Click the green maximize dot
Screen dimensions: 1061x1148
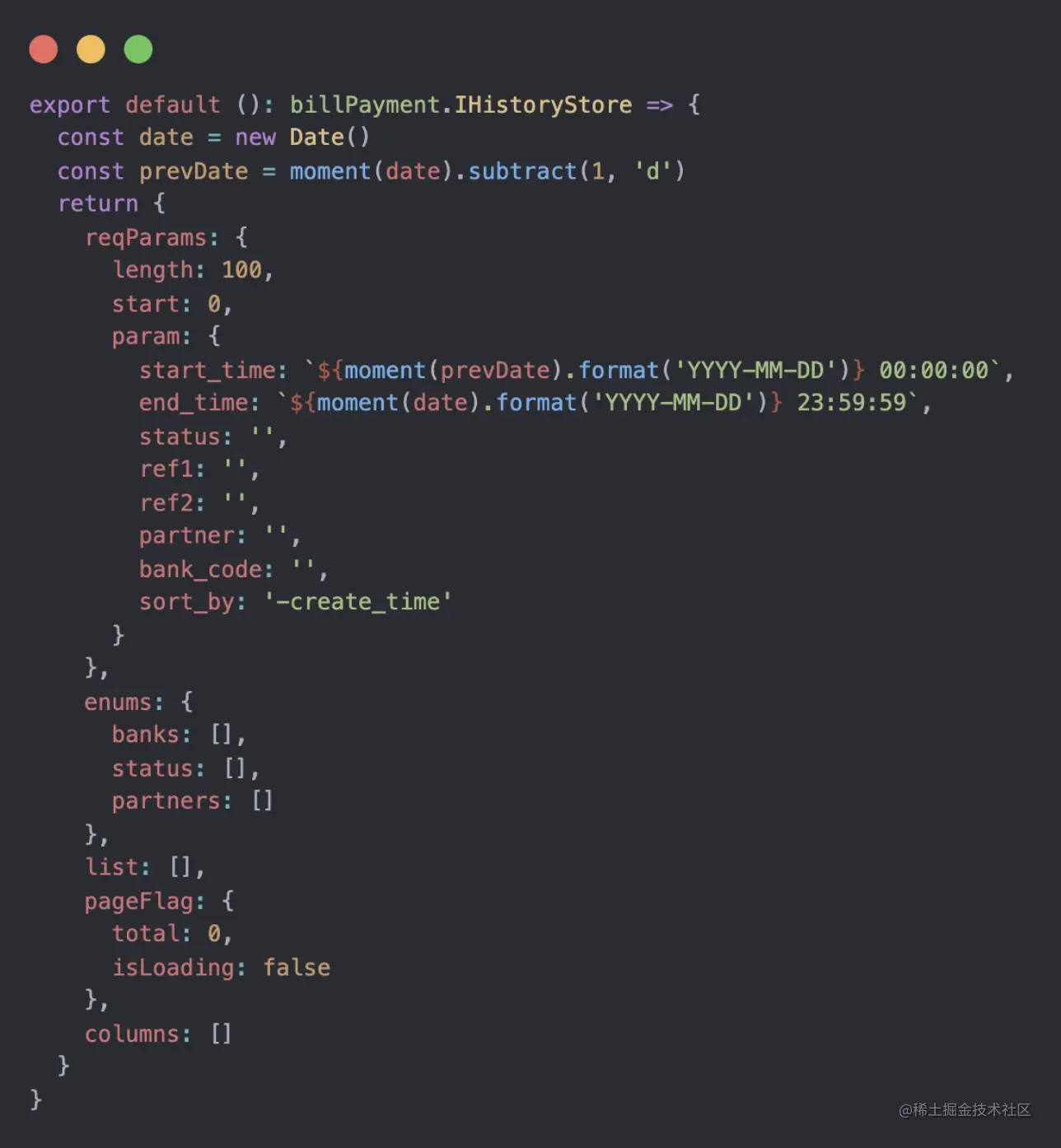138,49
